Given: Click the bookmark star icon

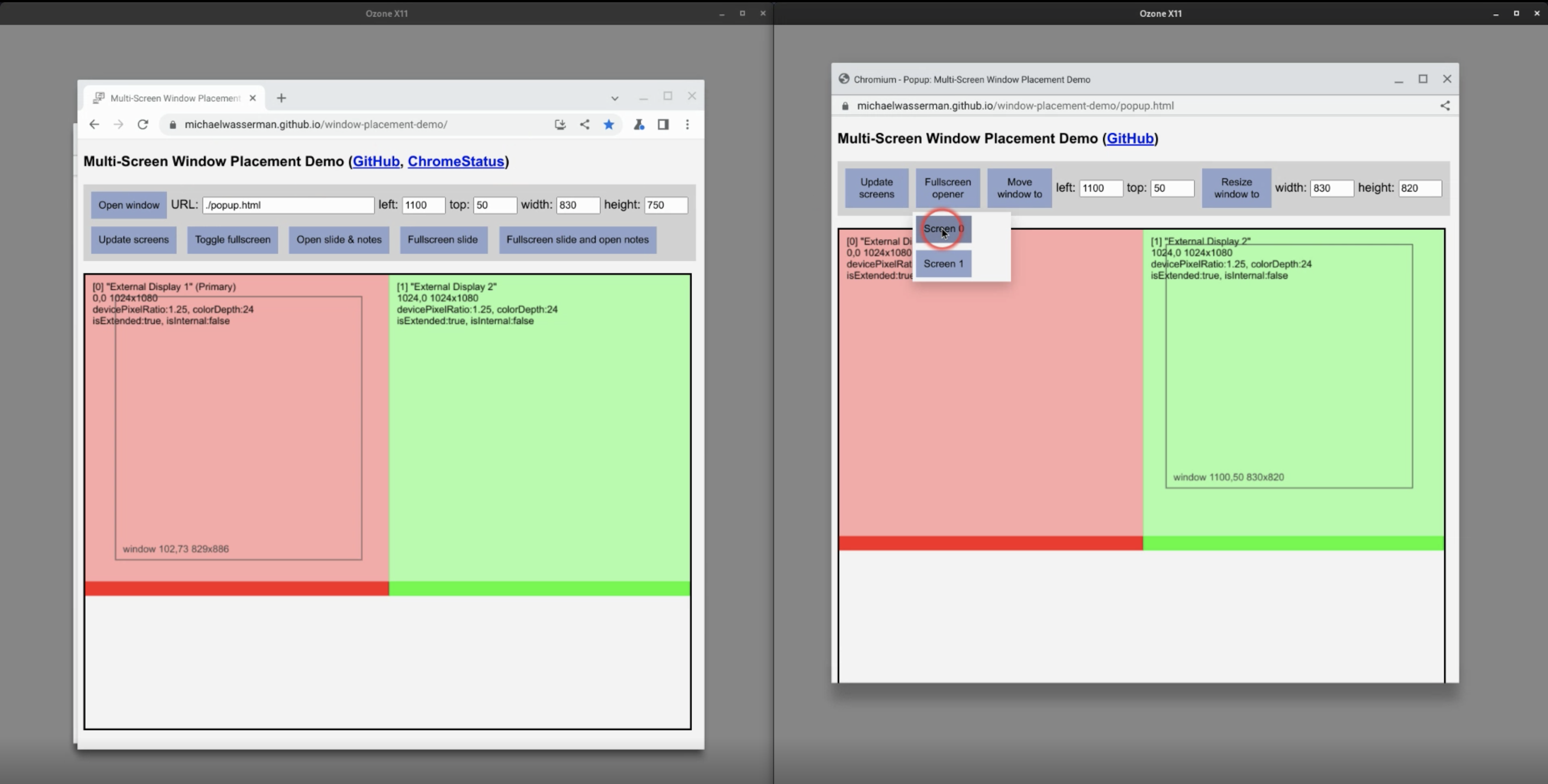Looking at the screenshot, I should click(x=609, y=124).
